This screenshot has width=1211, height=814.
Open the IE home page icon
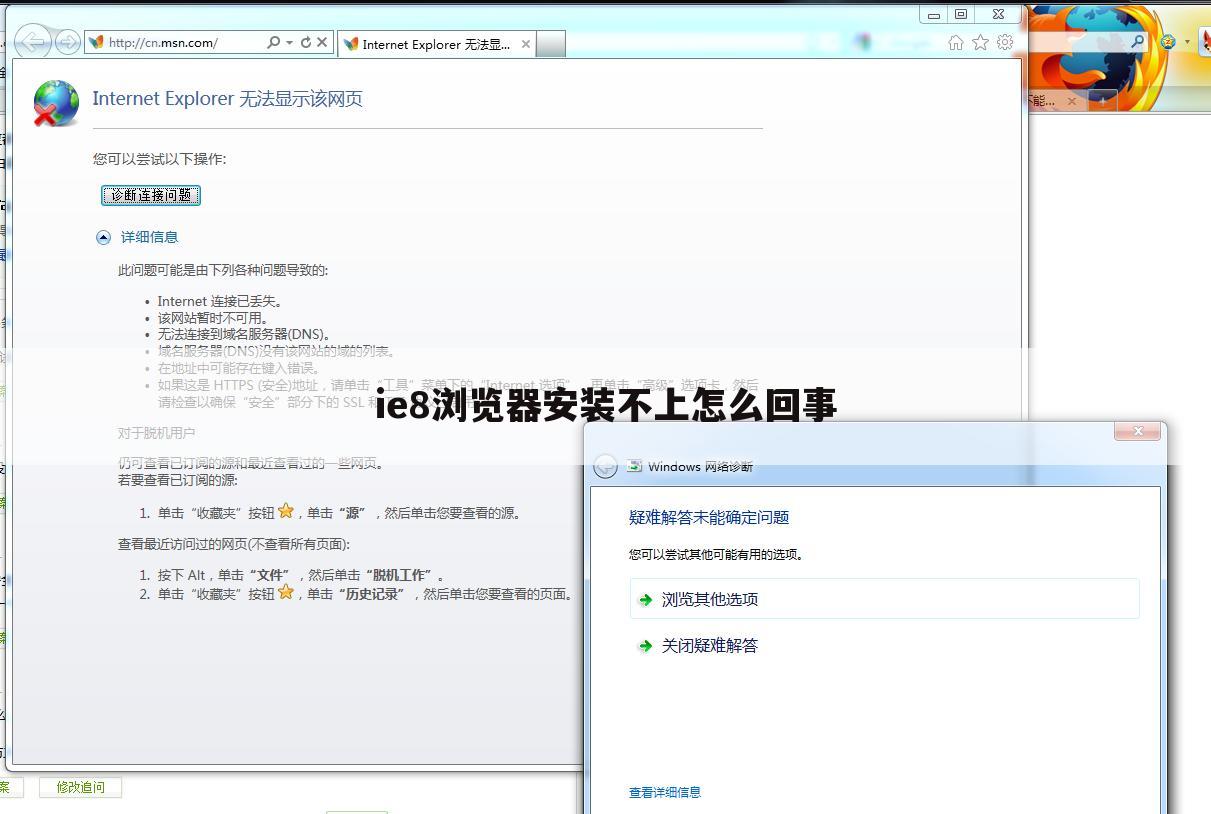(x=955, y=43)
